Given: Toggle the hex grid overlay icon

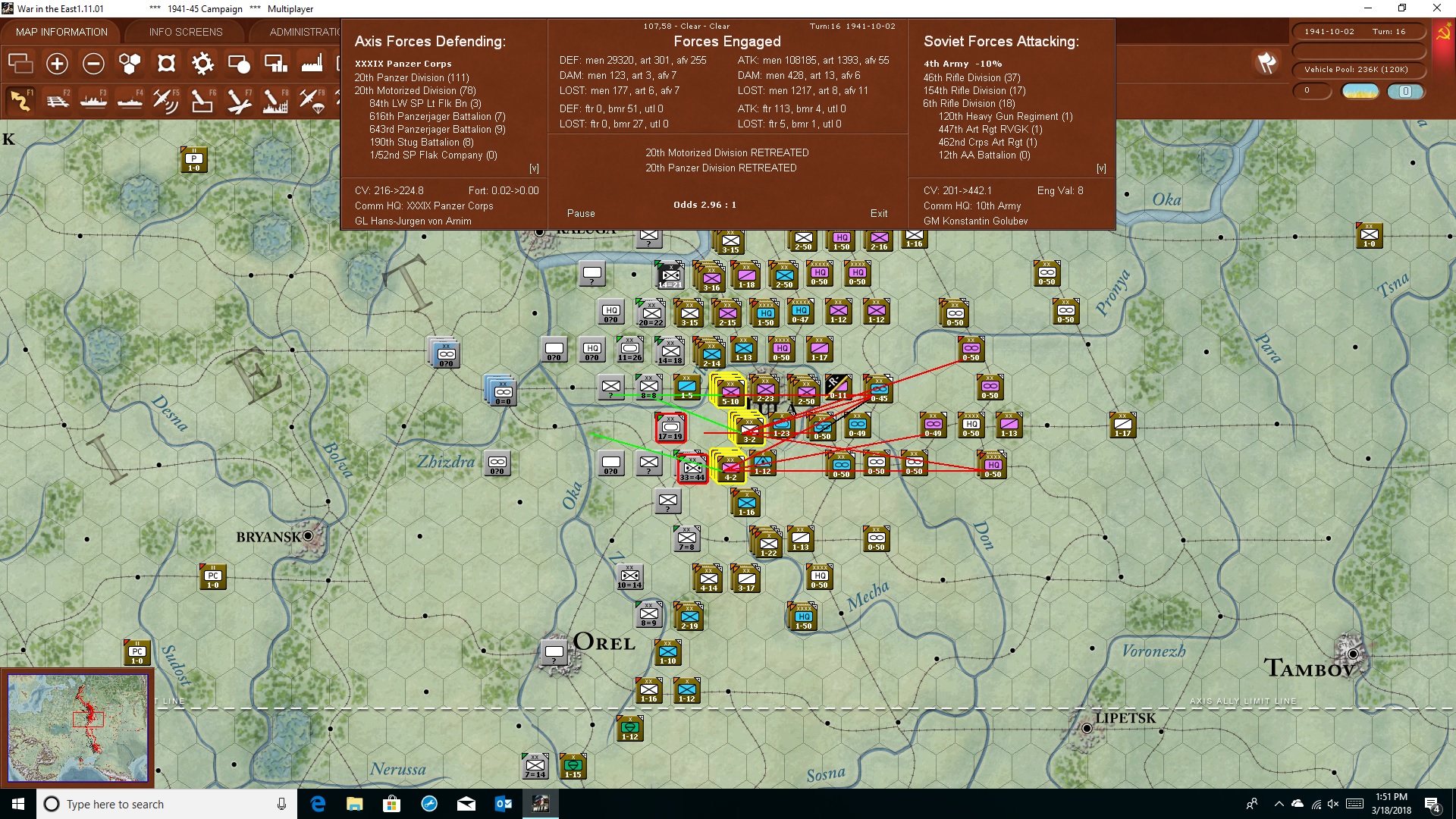Looking at the screenshot, I should [x=130, y=64].
